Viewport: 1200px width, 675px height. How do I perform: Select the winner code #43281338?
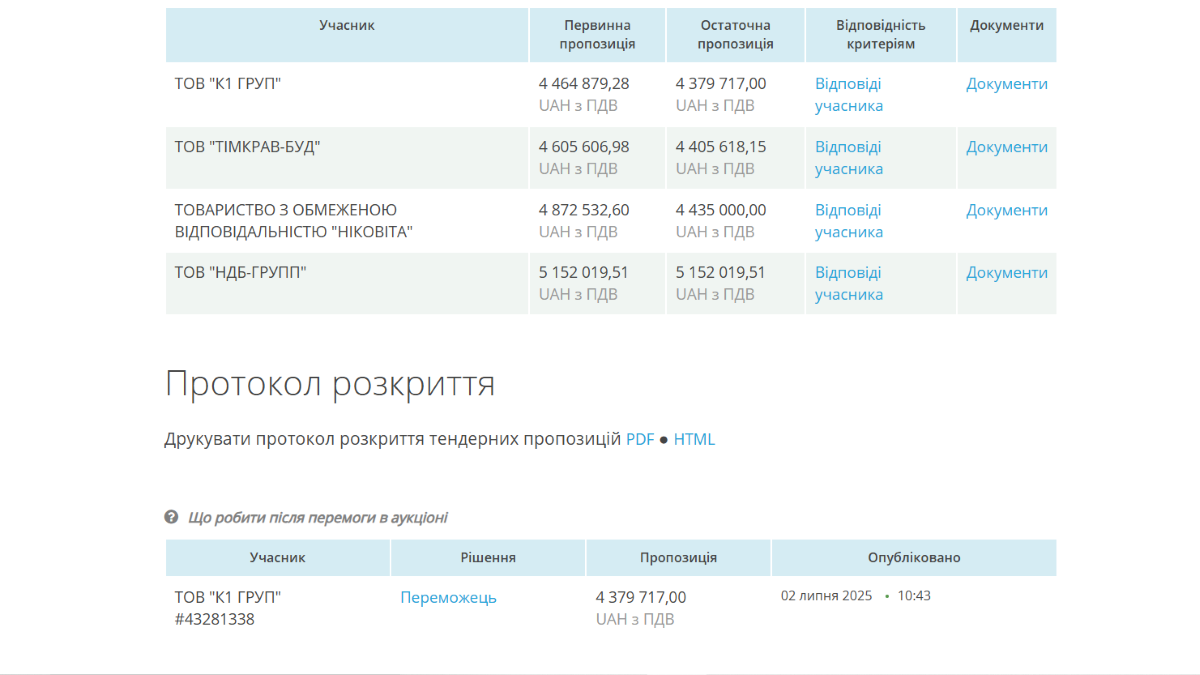point(214,619)
